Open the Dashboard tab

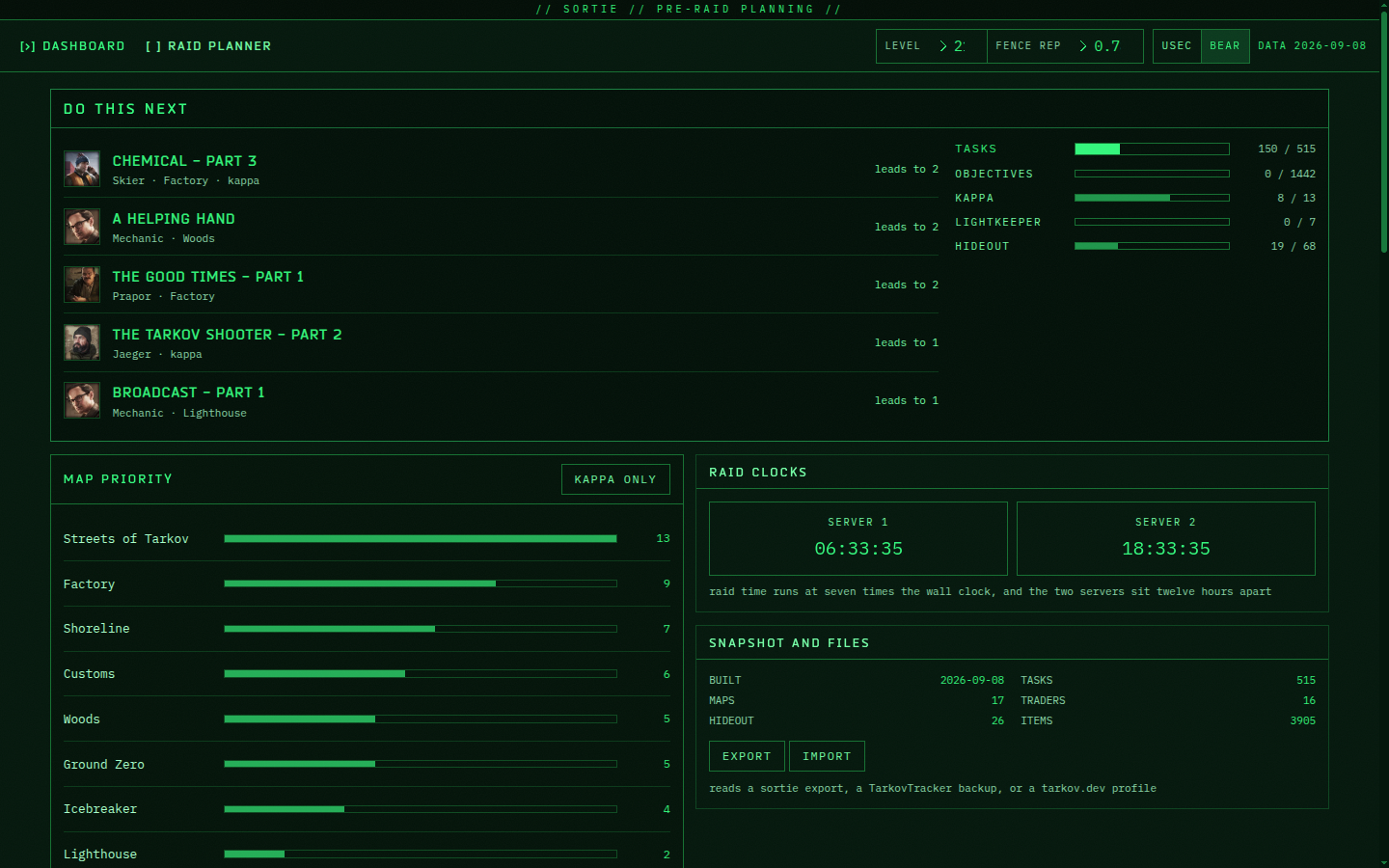point(72,46)
